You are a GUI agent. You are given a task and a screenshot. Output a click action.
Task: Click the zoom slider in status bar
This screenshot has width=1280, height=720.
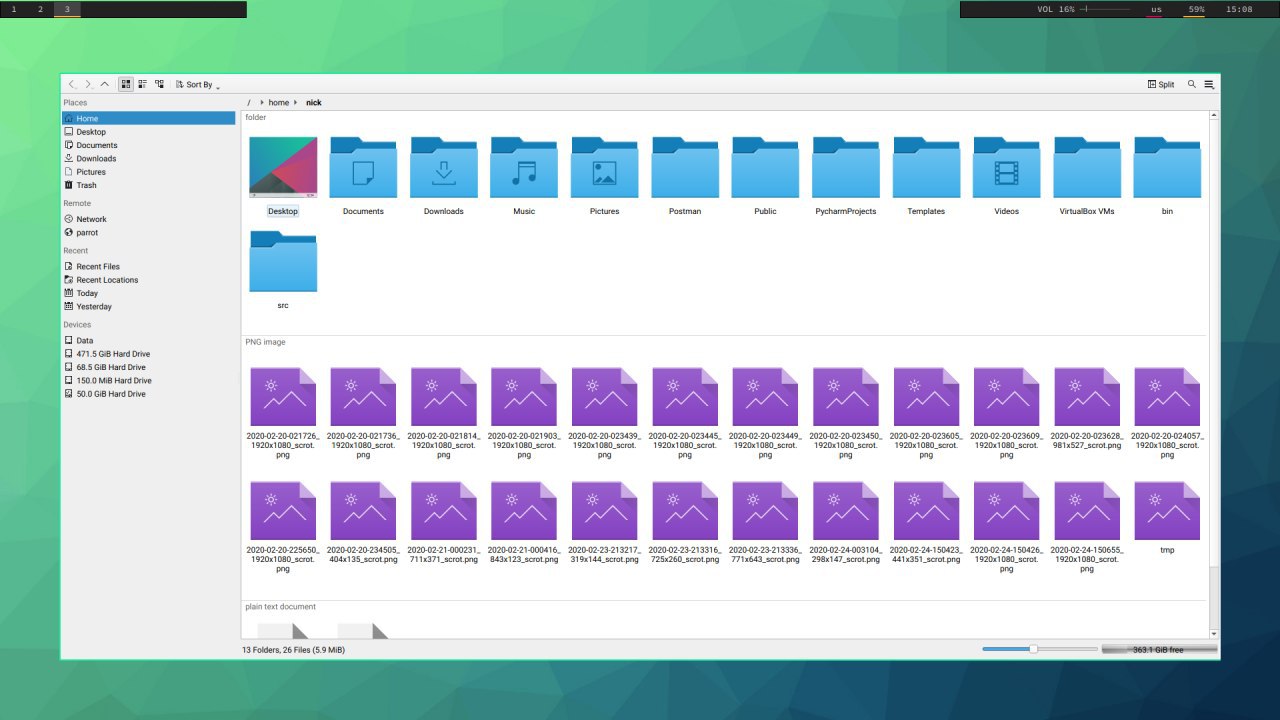[x=1039, y=649]
